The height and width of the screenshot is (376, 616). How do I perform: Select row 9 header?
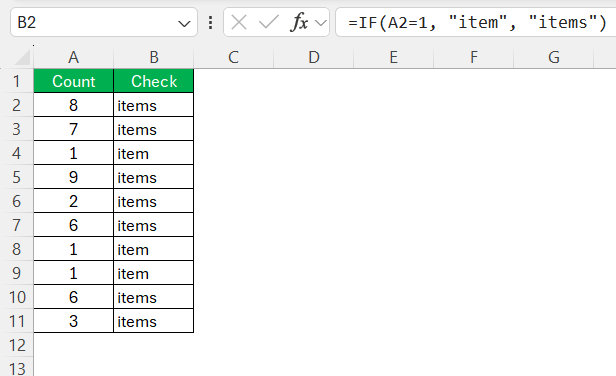(16, 273)
